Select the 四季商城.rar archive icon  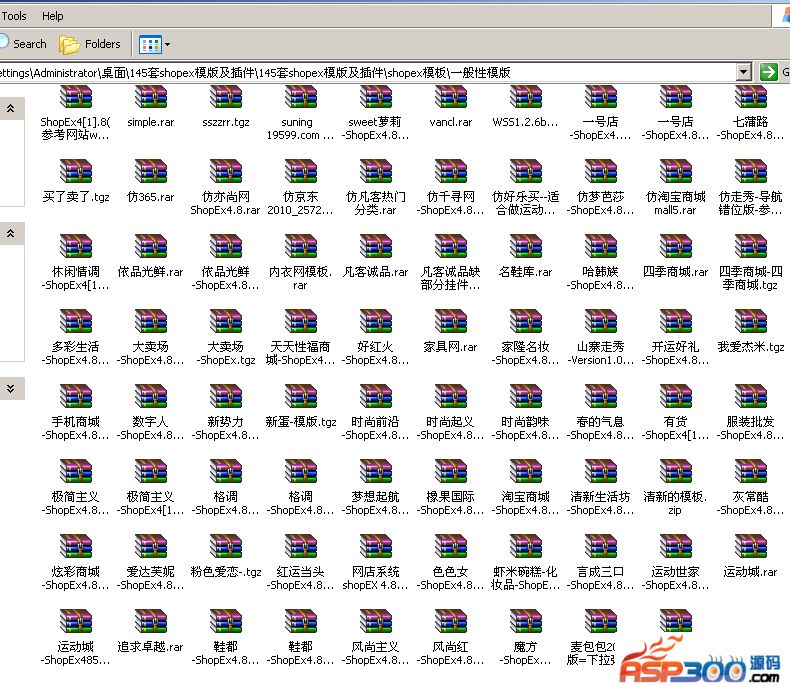(676, 246)
